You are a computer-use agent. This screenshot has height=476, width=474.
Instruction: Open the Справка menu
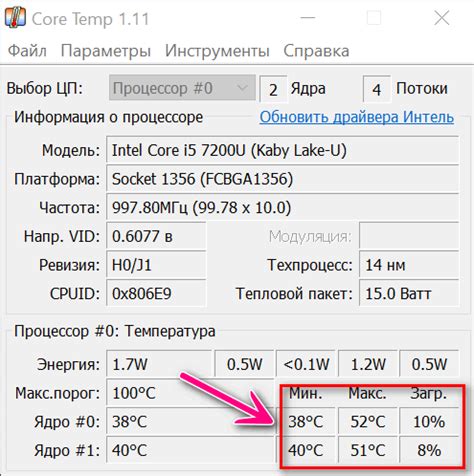click(316, 51)
